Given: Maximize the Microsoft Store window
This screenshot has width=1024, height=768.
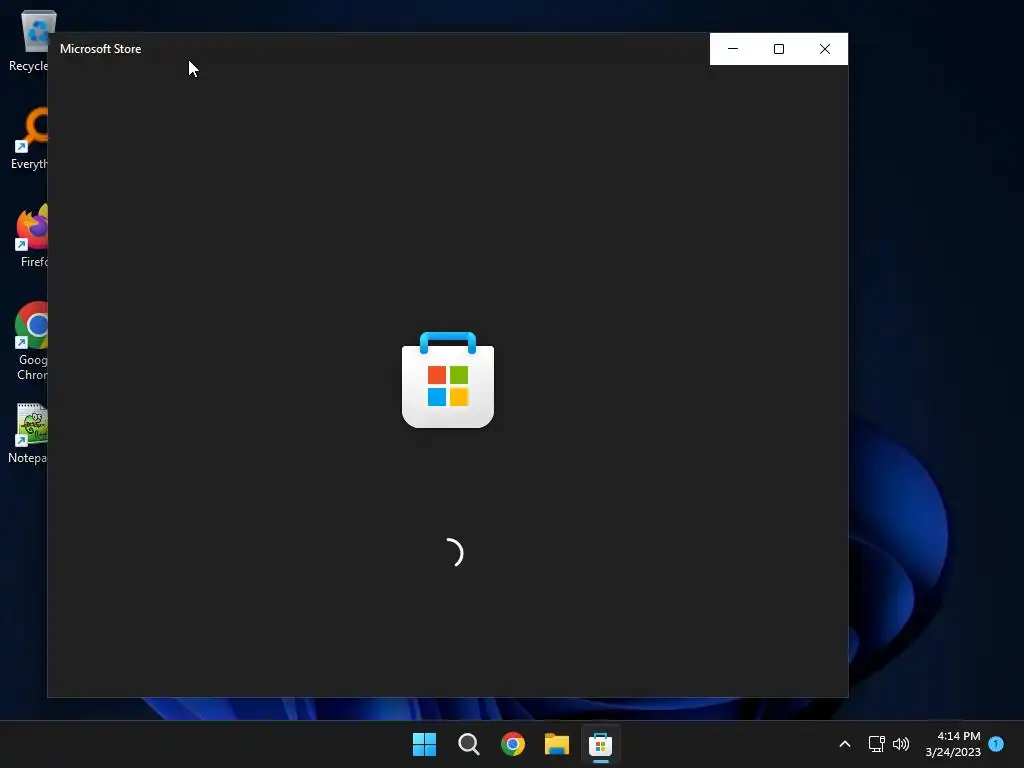Looking at the screenshot, I should tap(778, 49).
